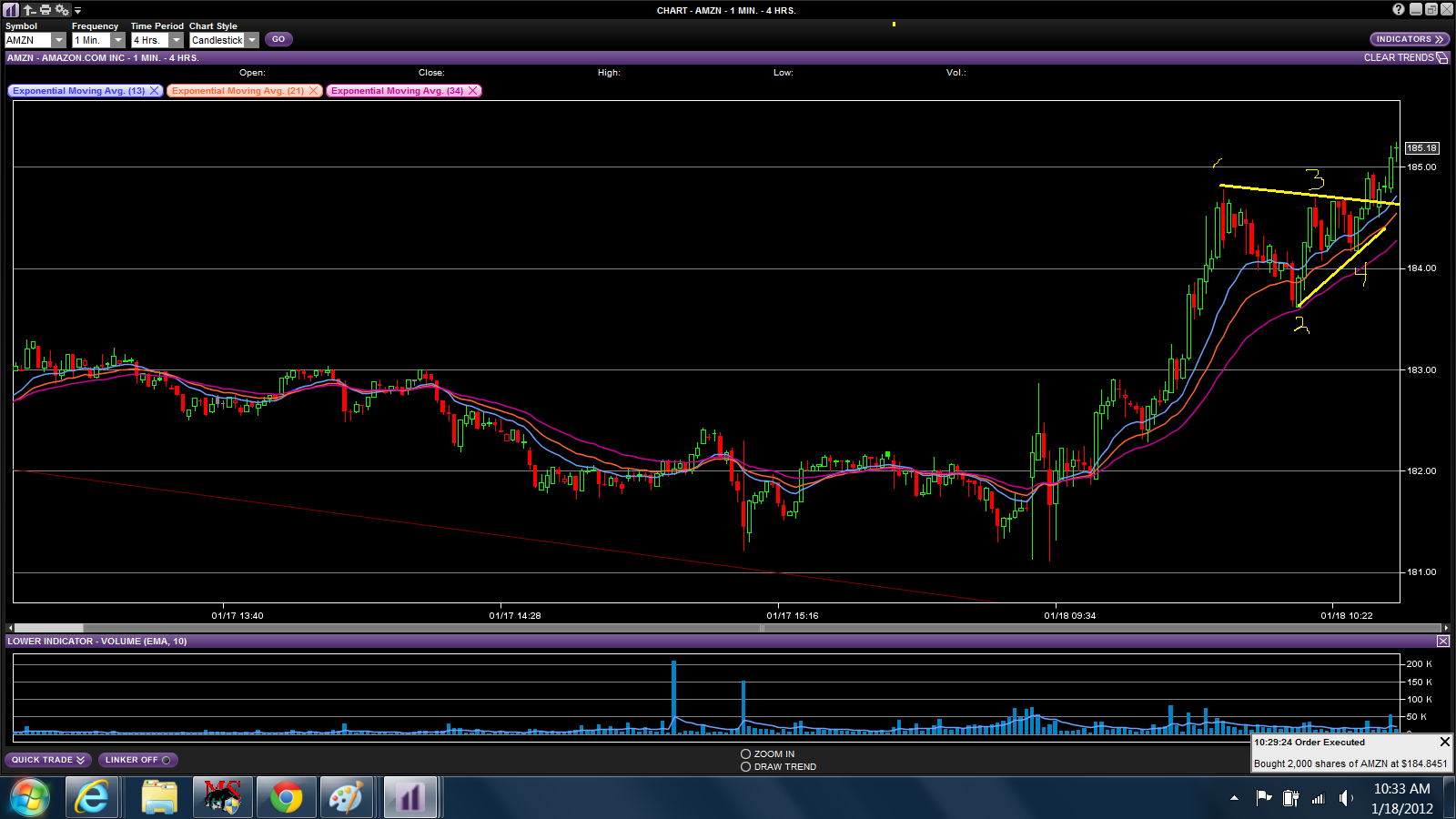Click the volume speaker tray icon
This screenshot has width=1456, height=819.
(x=1346, y=798)
